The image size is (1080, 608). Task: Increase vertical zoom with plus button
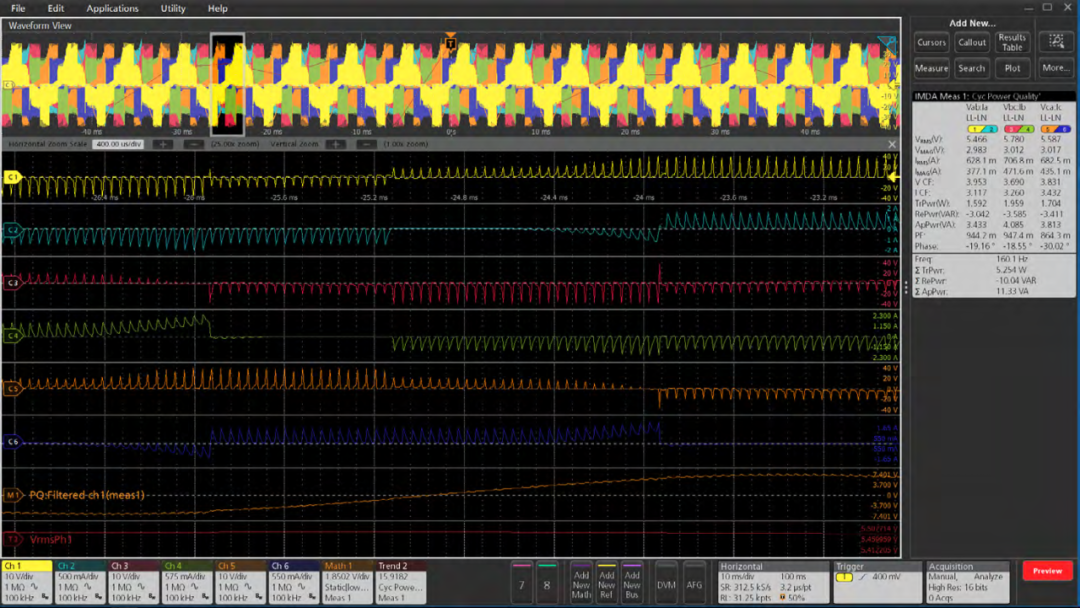[336, 144]
